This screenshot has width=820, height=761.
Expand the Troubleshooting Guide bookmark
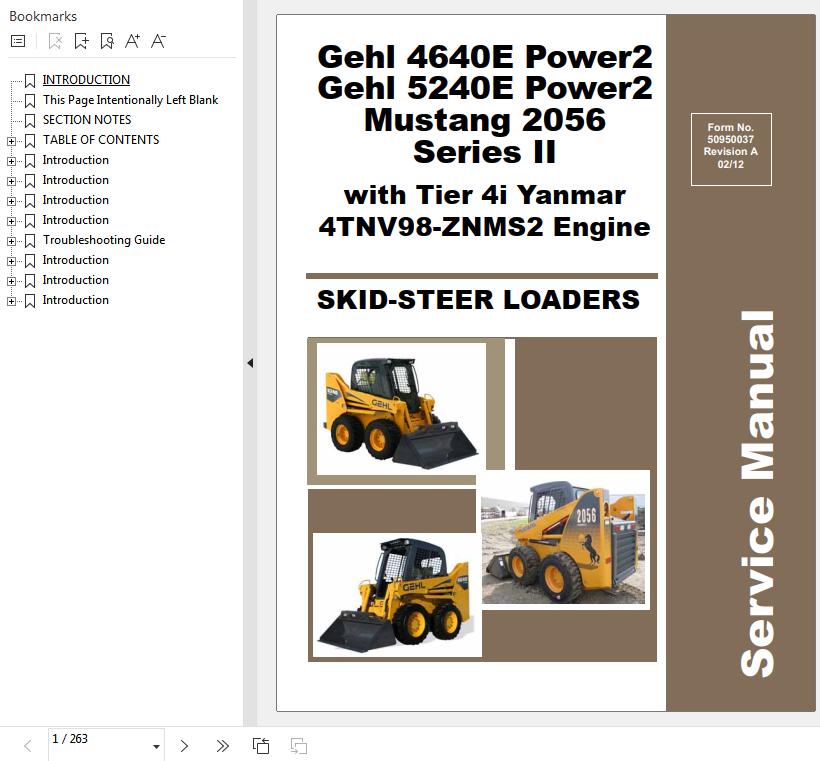click(11, 241)
